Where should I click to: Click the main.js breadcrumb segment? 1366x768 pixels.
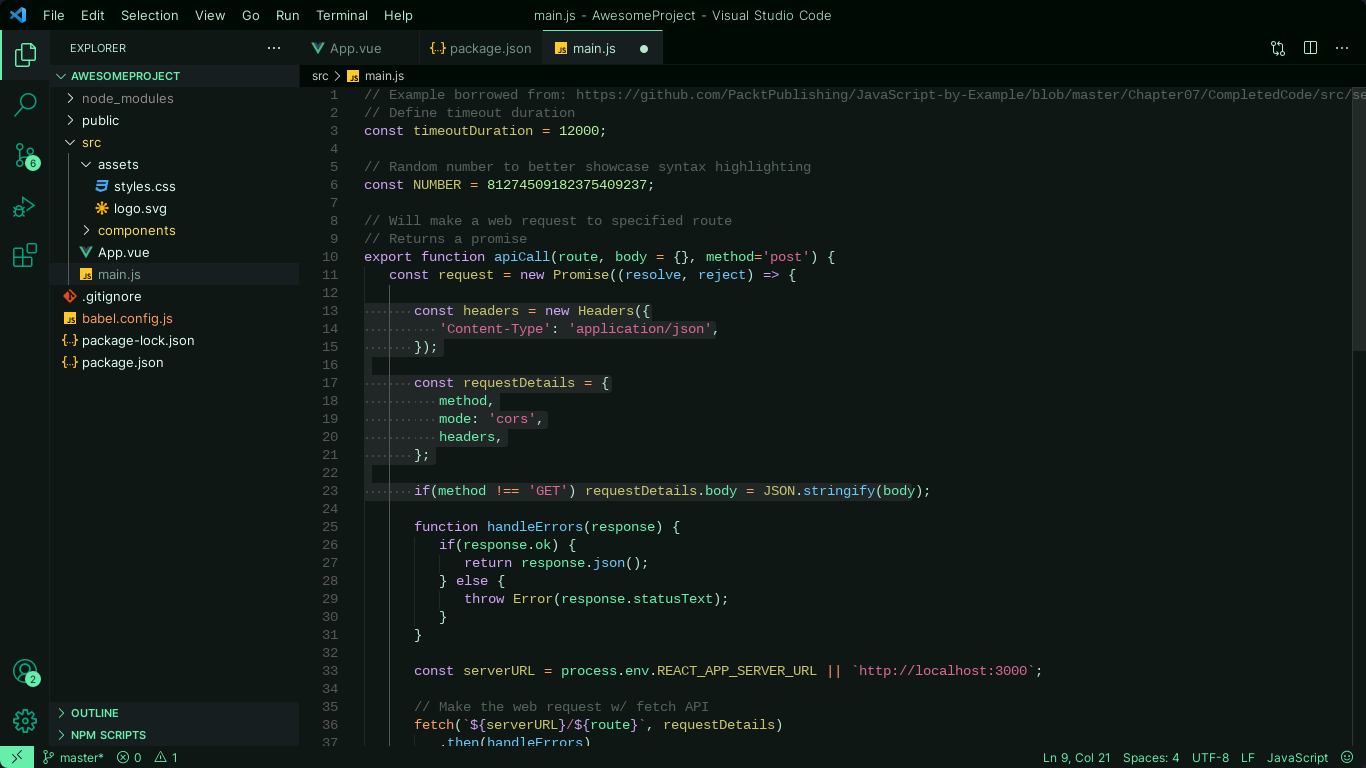(376, 76)
